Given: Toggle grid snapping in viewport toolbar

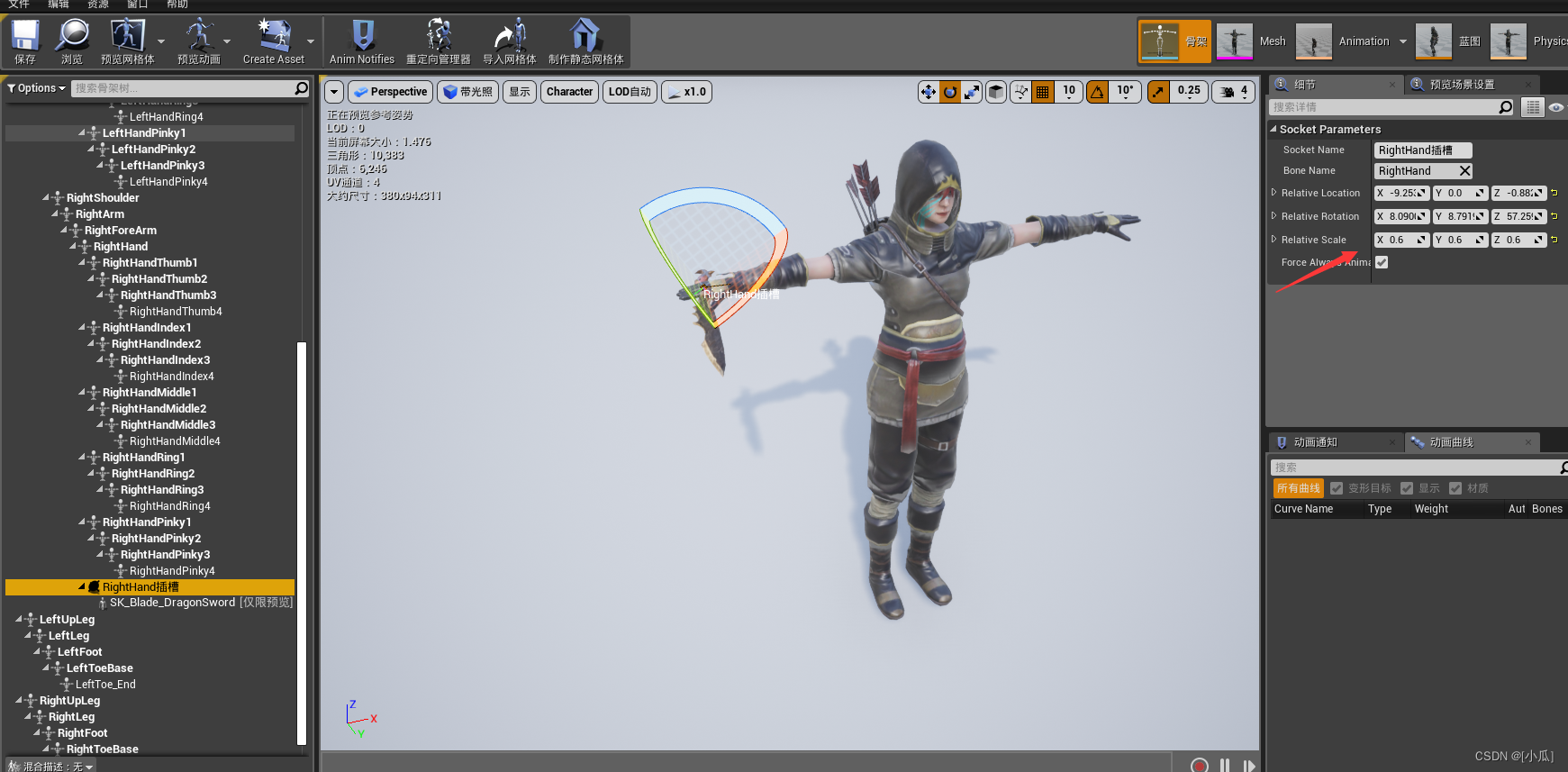Looking at the screenshot, I should point(1043,92).
